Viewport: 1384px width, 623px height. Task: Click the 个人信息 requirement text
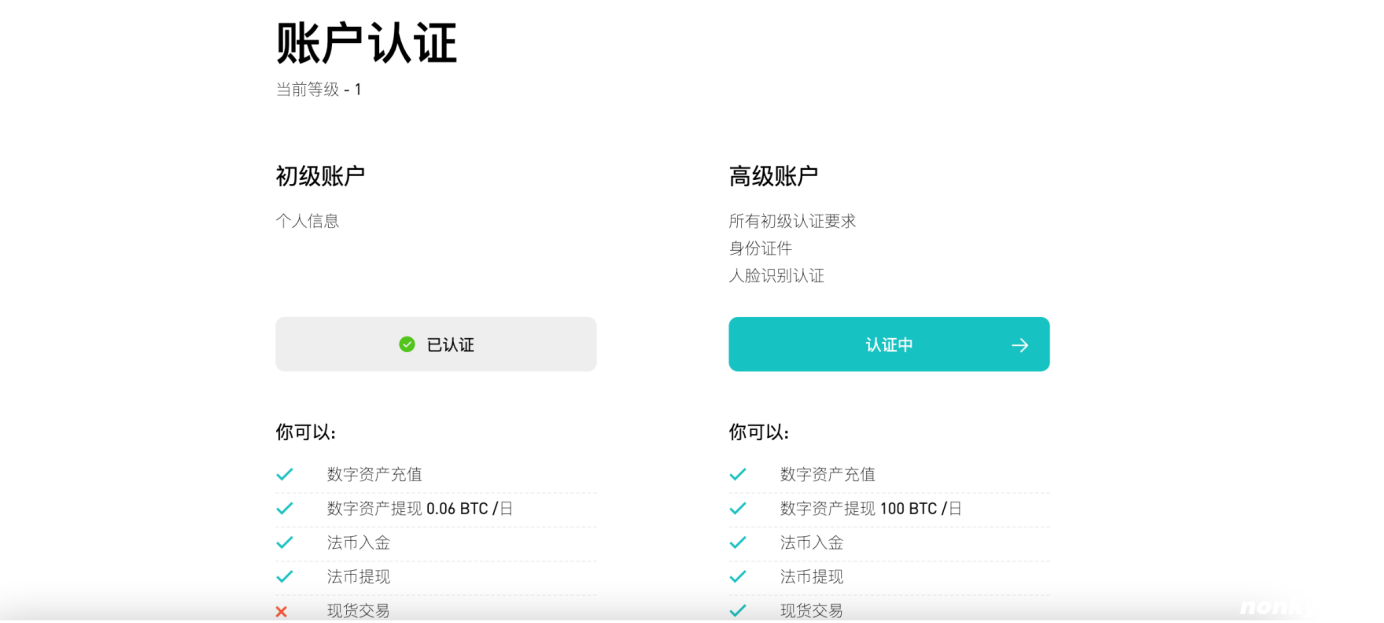(308, 221)
